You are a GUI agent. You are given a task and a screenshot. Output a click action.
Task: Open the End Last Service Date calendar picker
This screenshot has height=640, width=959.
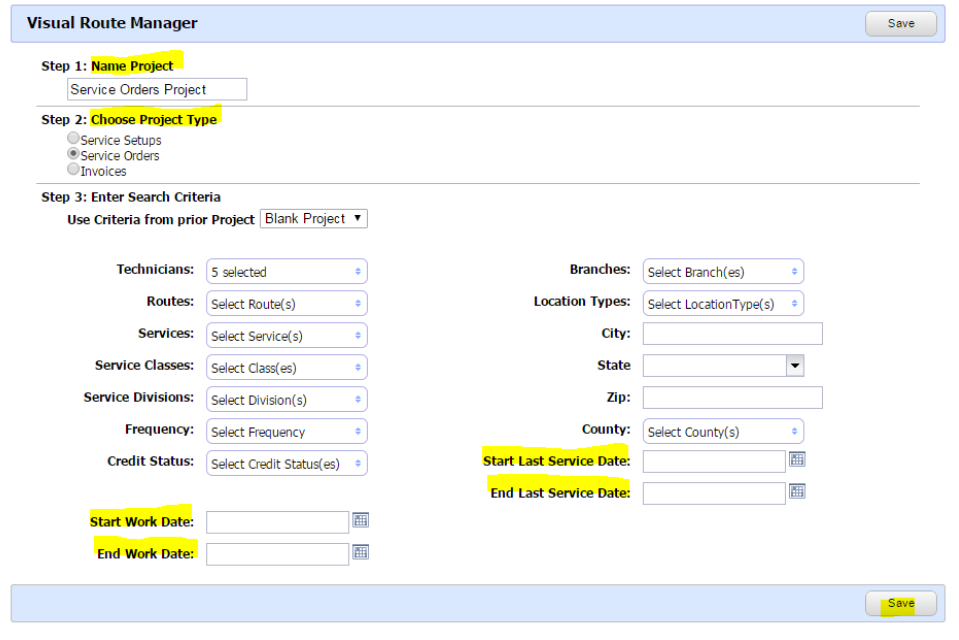796,492
